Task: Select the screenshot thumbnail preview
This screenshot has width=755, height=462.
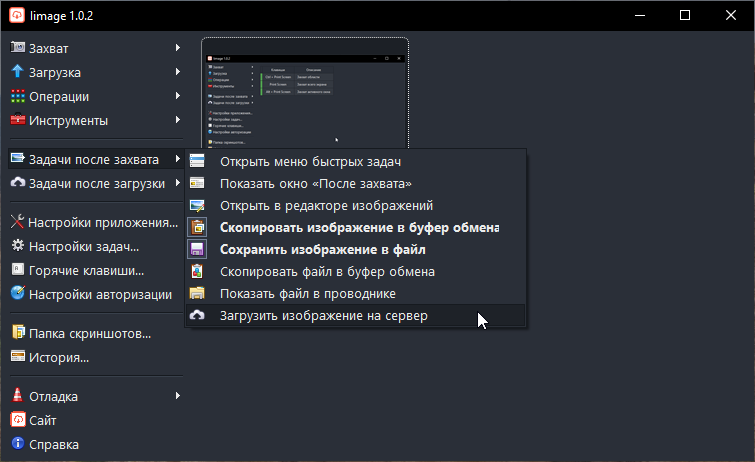Action: point(305,93)
